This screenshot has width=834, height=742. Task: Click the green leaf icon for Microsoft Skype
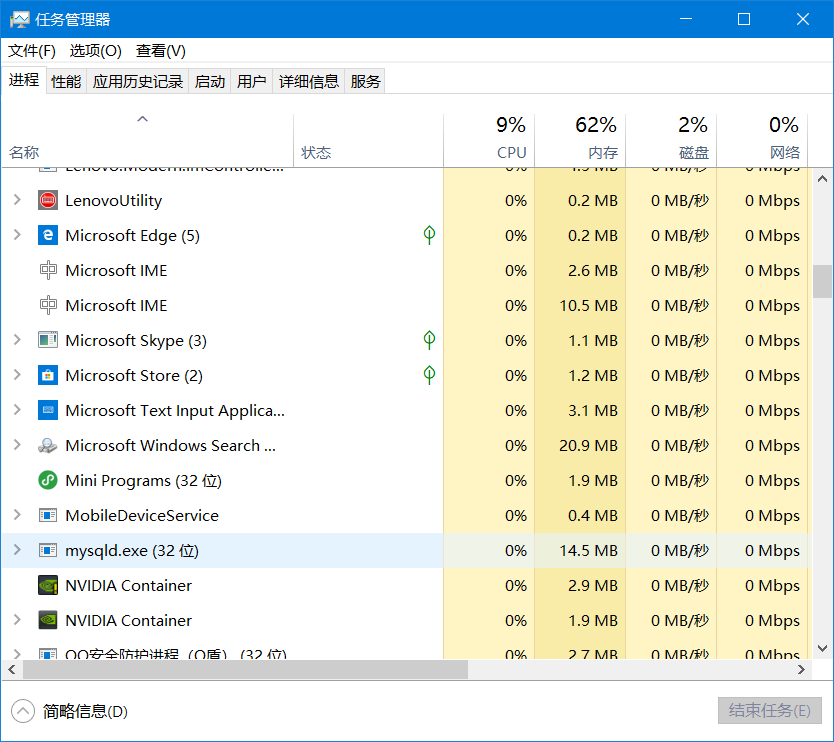click(429, 340)
